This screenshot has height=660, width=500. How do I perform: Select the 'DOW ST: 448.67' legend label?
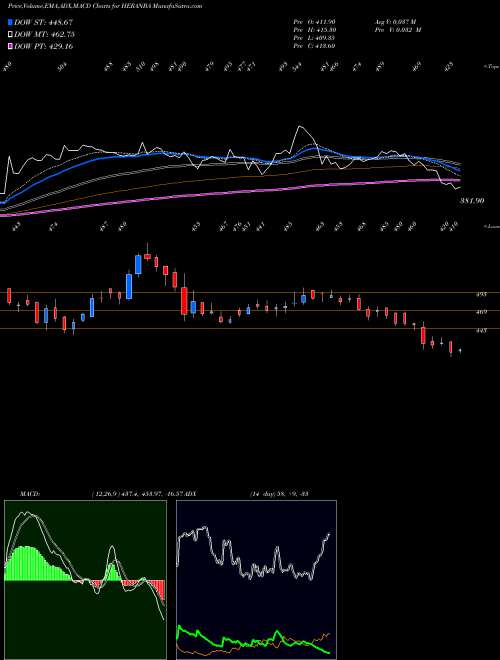point(43,22)
